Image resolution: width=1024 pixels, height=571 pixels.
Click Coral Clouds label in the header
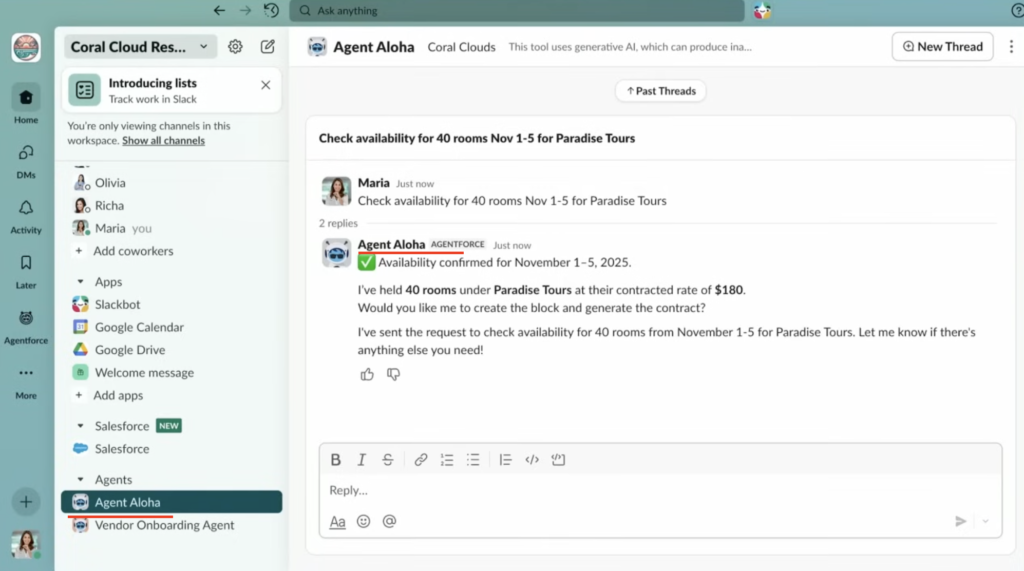461,47
